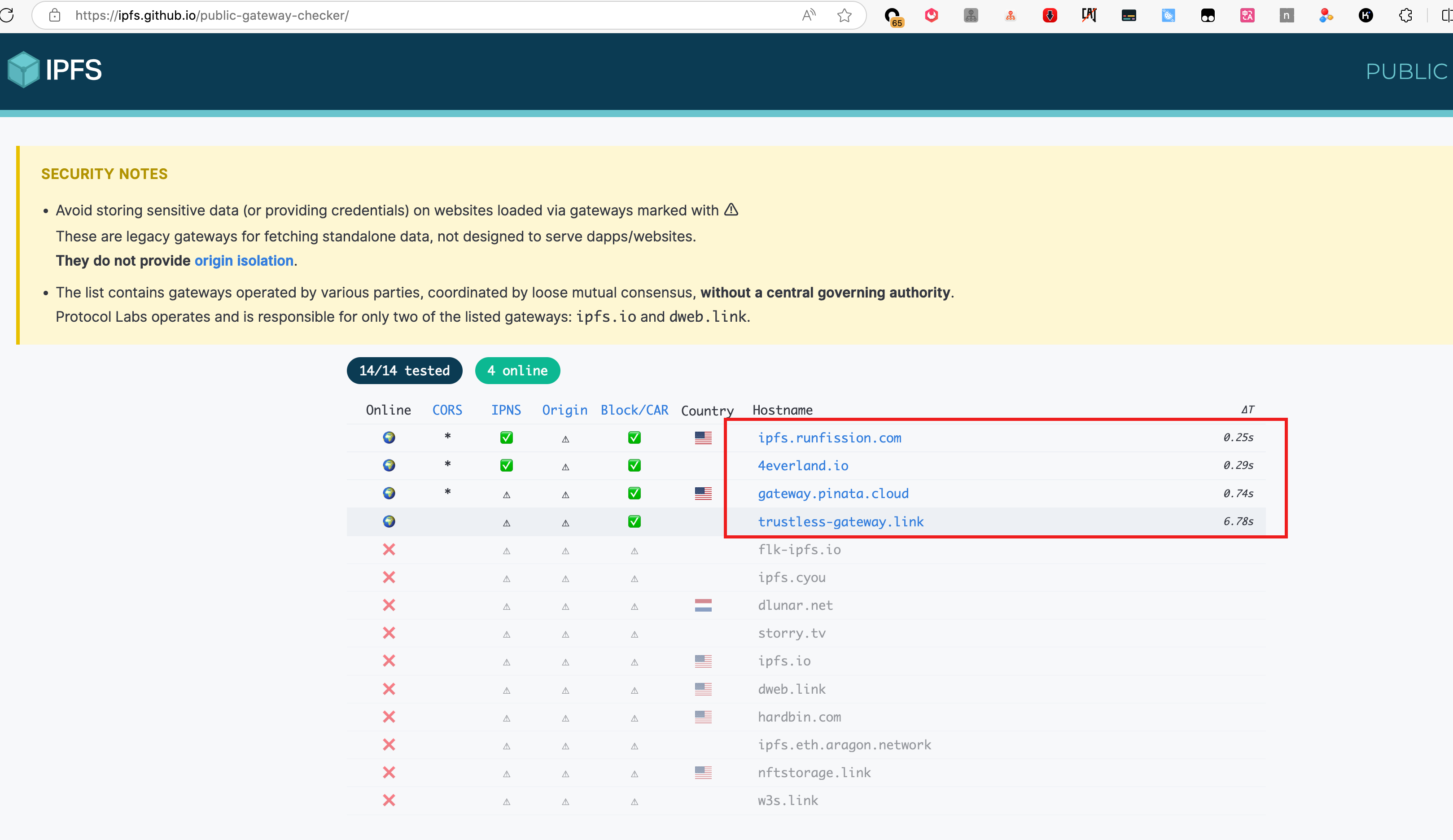
Task: Click the 'flk-ipfs.io' hostname text
Action: point(799,549)
